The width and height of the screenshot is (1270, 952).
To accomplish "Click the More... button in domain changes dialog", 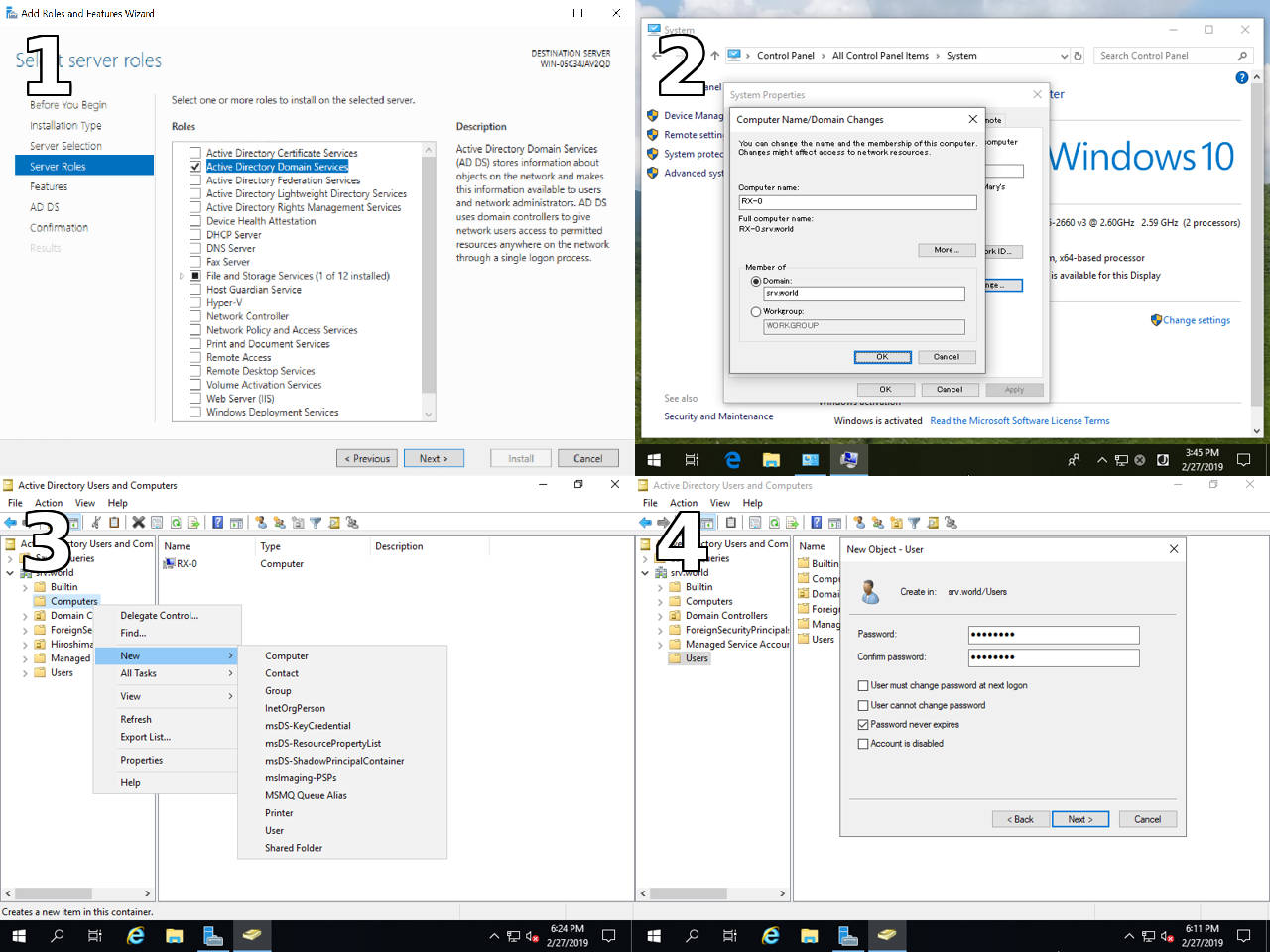I will 947,250.
